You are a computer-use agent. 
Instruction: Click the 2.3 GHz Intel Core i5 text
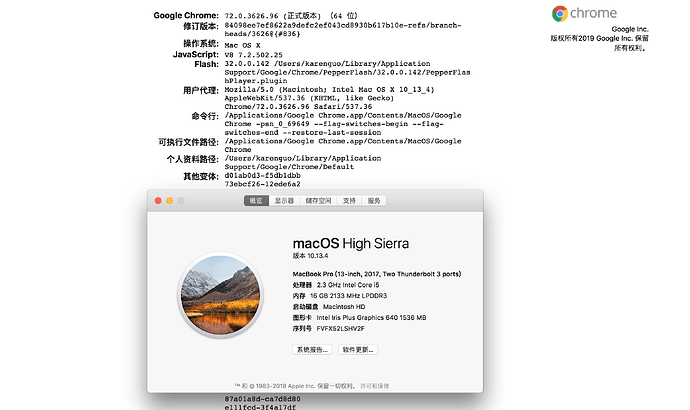[x=348, y=285]
